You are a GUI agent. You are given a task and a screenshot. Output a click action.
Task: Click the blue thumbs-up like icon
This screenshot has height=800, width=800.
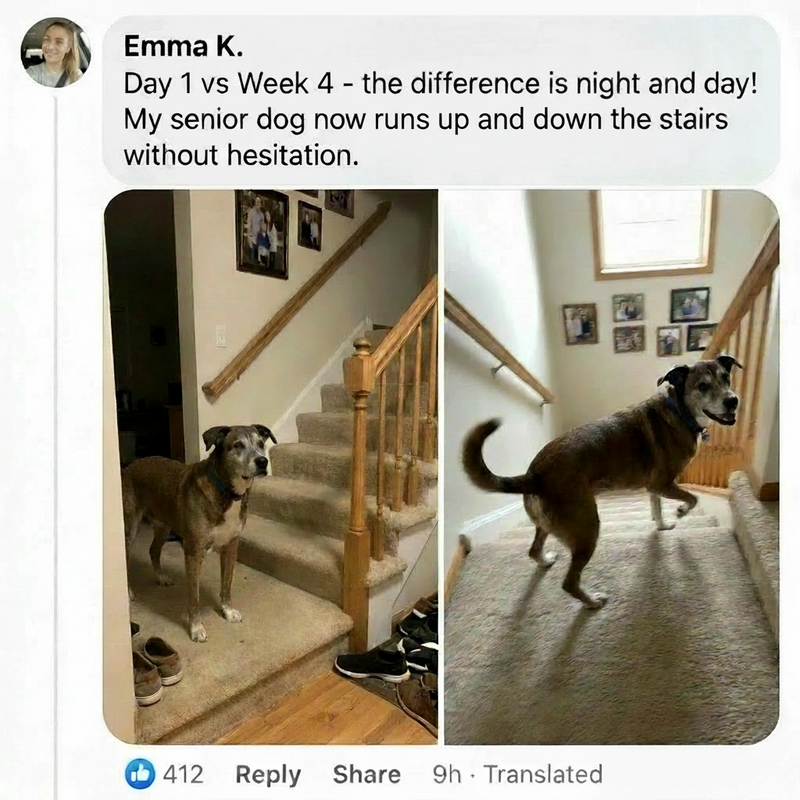pos(140,773)
